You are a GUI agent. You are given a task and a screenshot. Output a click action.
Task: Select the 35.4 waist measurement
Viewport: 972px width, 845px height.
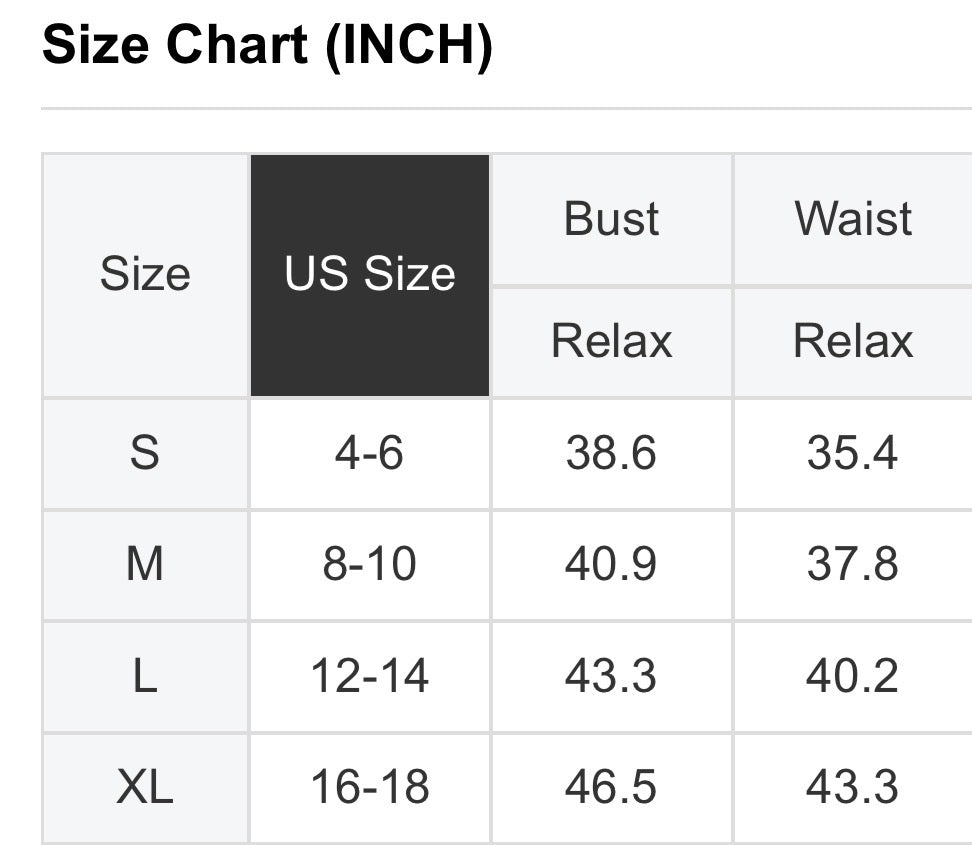pos(853,453)
